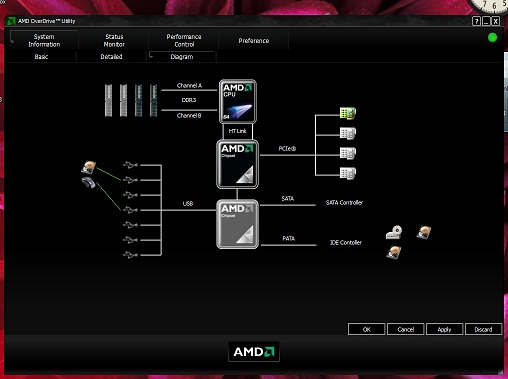This screenshot has height=379, width=508.
Task: Click the seventh USB port symbol
Action: click(x=130, y=255)
